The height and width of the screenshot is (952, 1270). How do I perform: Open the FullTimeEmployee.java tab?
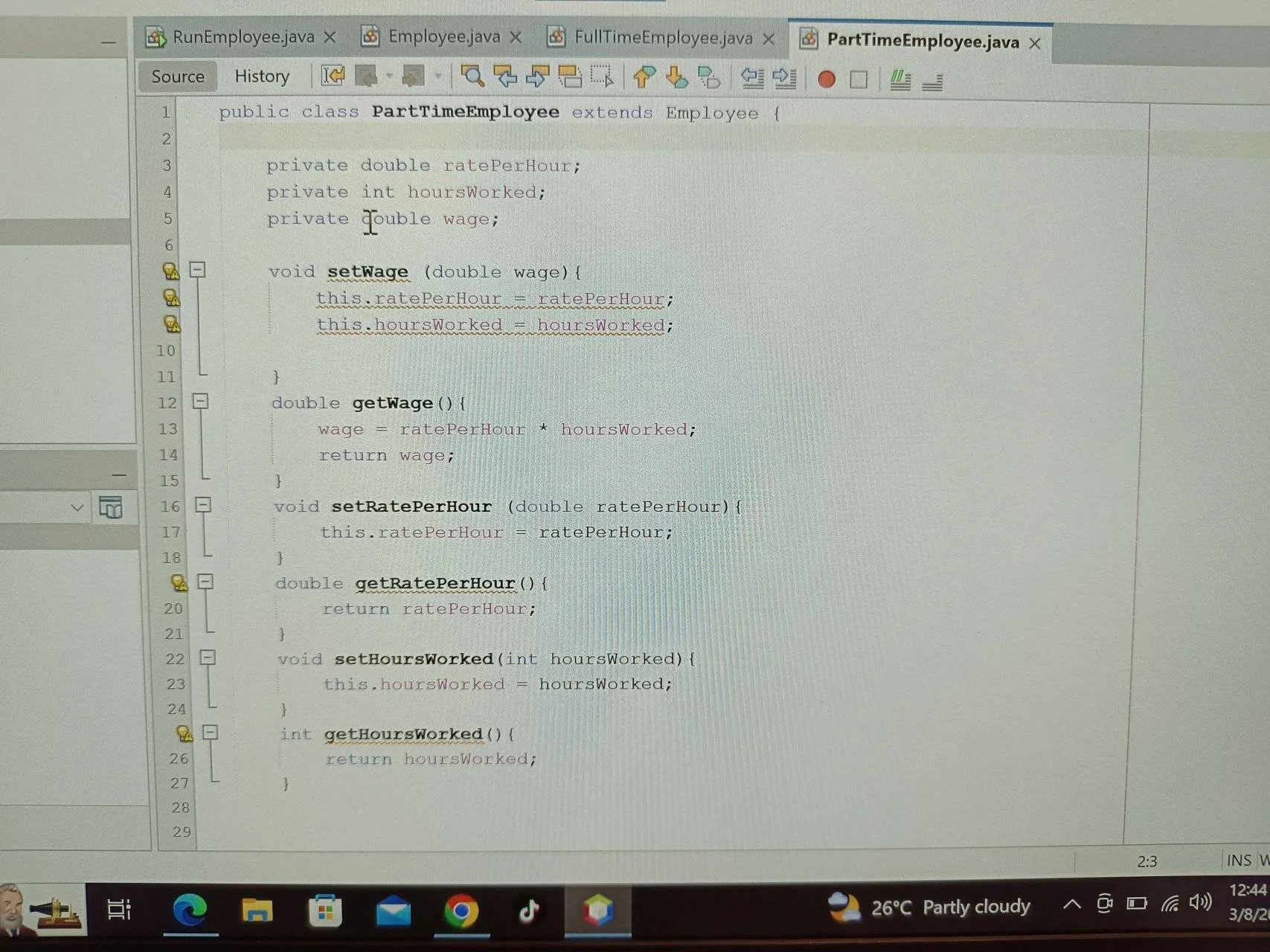tap(663, 37)
